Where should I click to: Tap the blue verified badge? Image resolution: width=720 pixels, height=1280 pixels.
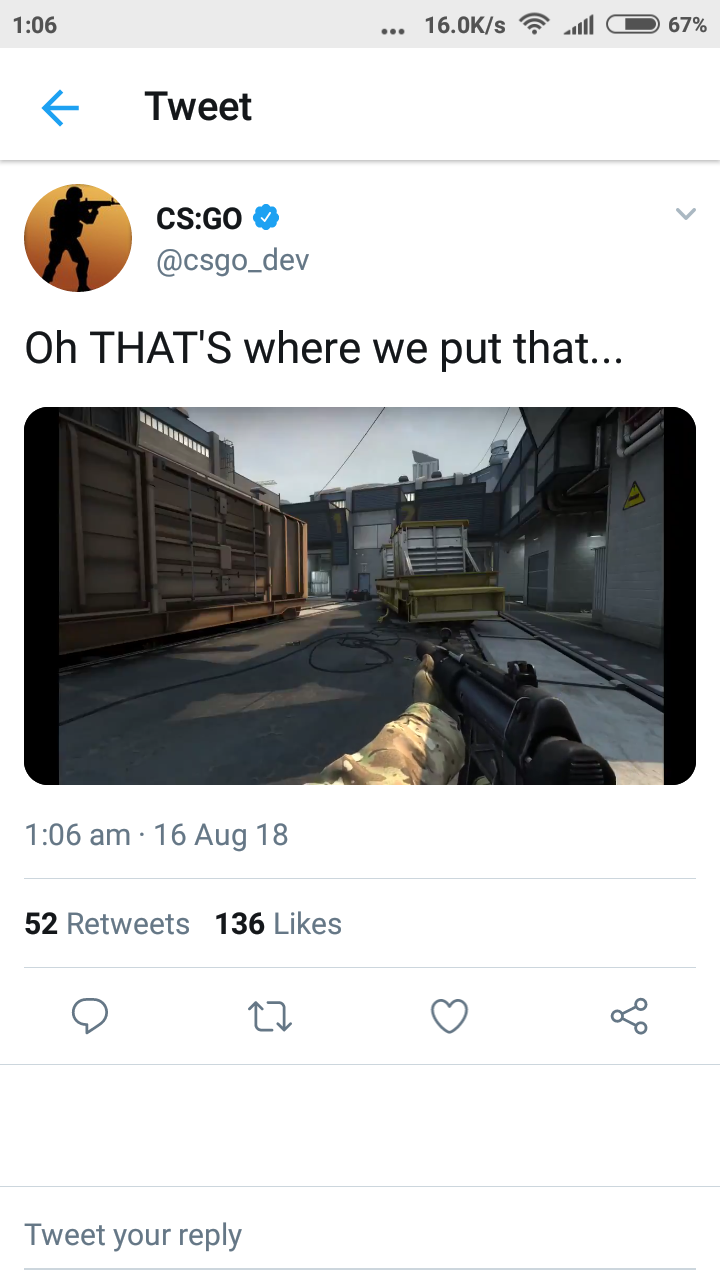tap(265, 216)
